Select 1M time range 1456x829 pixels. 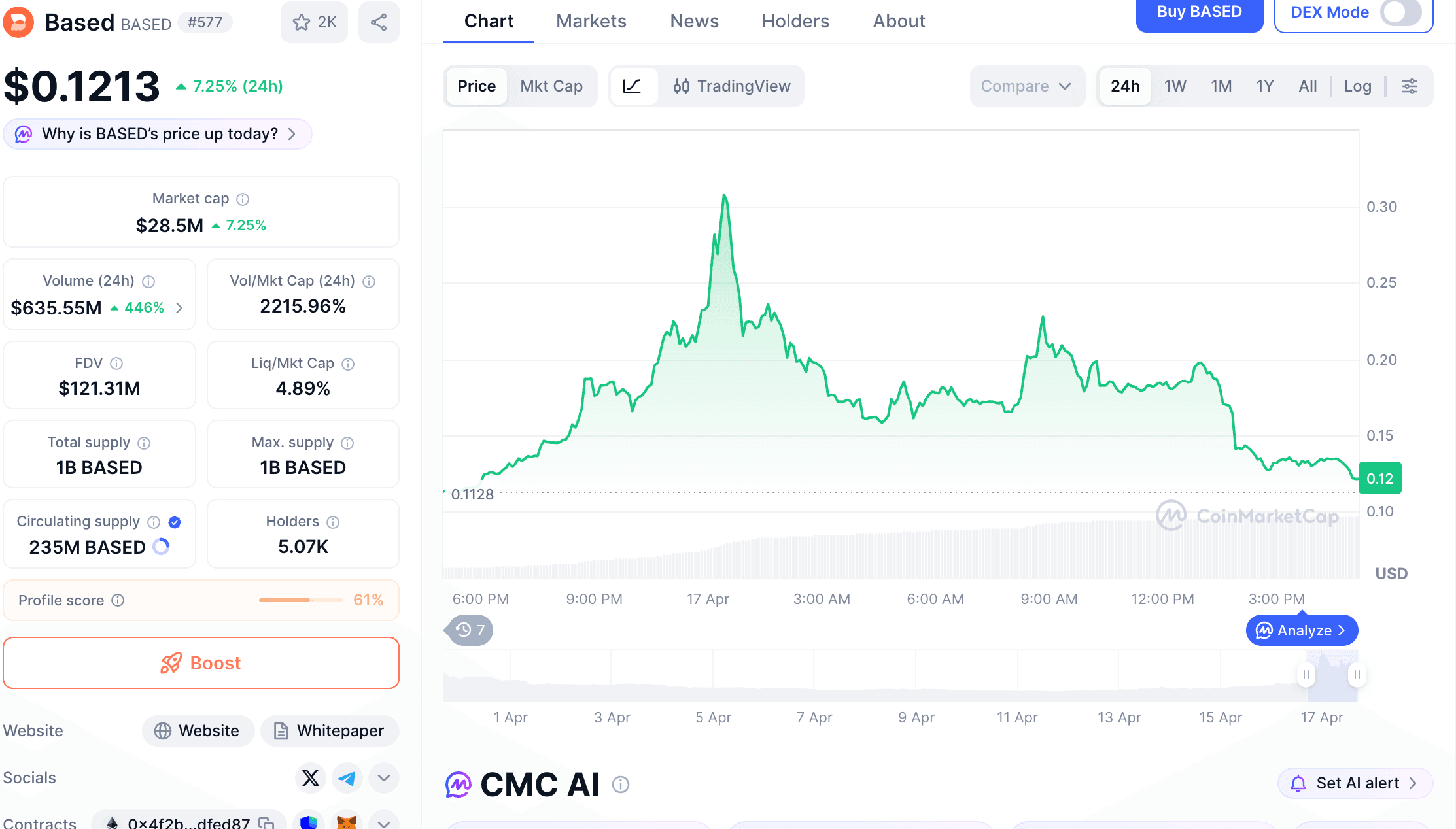tap(1221, 86)
